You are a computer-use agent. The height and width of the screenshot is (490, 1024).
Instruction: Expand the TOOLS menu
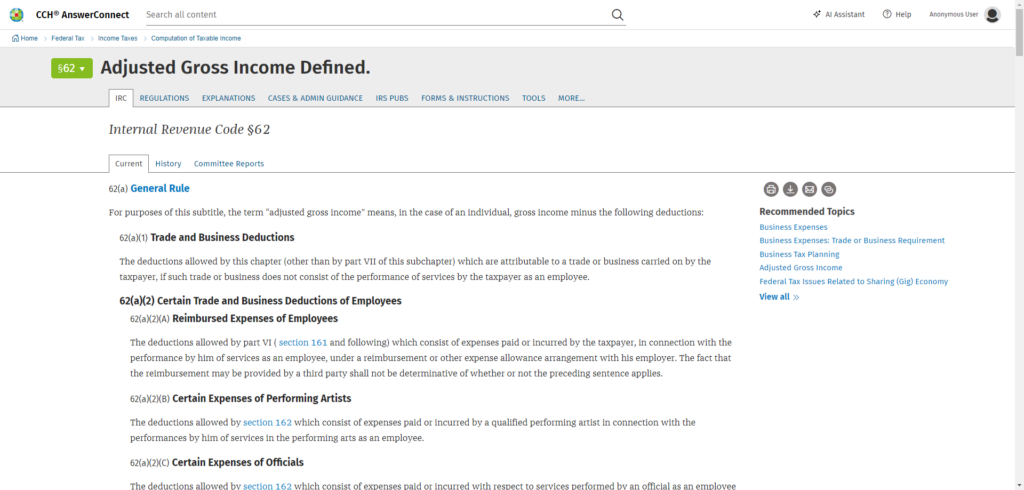pyautogui.click(x=534, y=98)
